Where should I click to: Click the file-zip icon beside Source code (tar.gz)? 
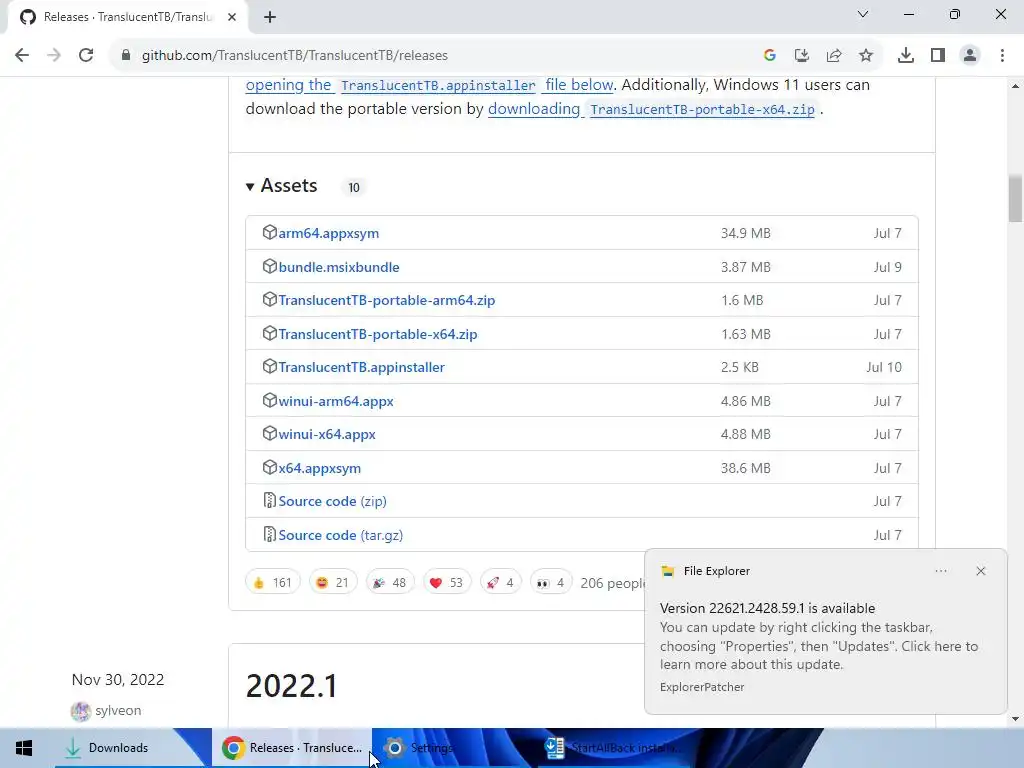(270, 534)
